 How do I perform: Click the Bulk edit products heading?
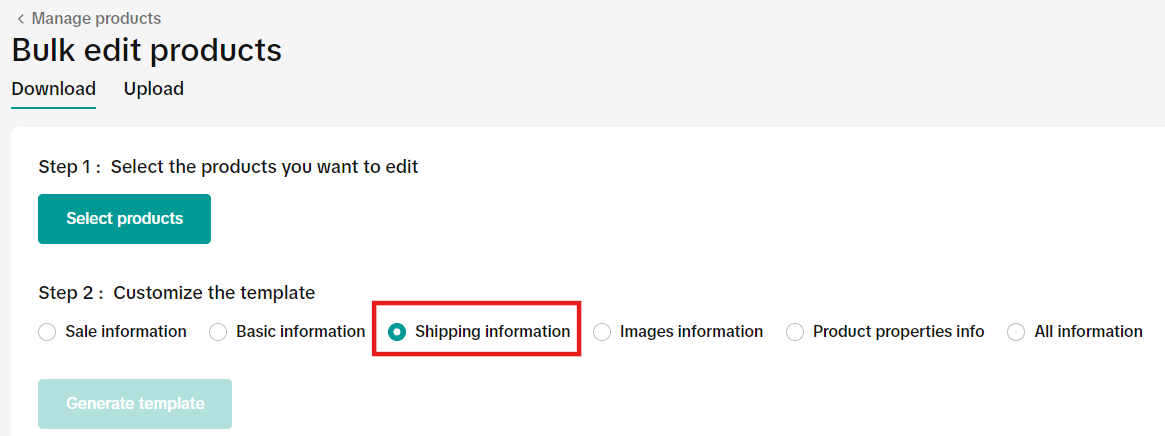(x=147, y=50)
